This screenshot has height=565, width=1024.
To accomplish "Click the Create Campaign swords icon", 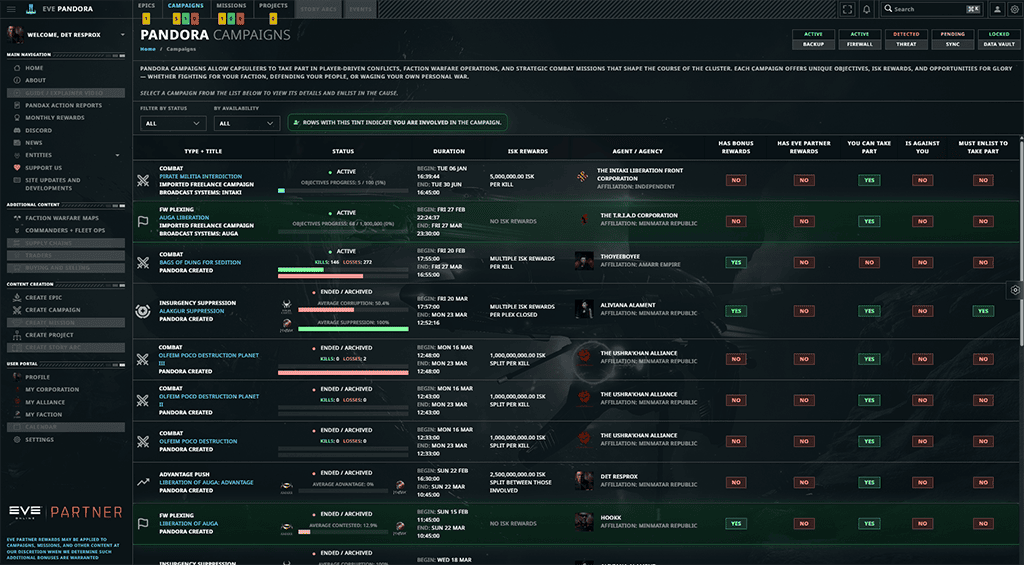I will coord(17,310).
